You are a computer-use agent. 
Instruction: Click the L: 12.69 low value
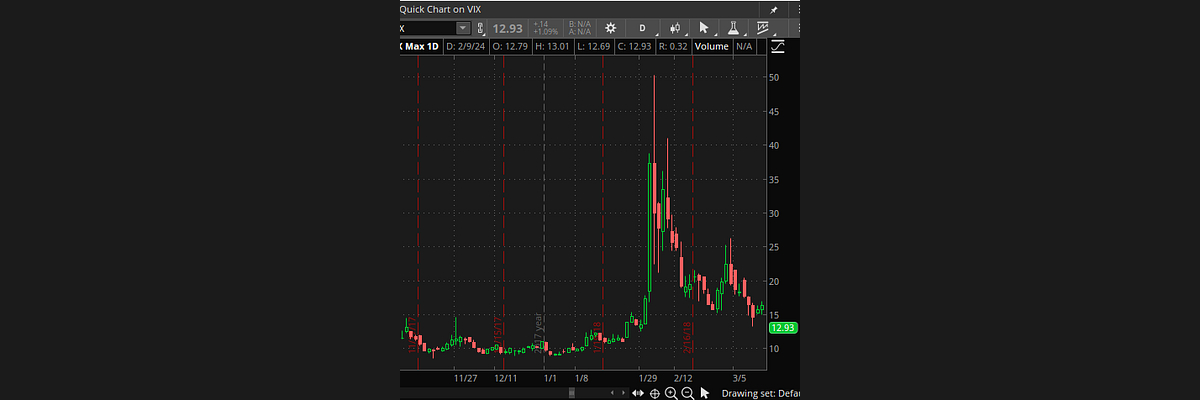click(593, 46)
